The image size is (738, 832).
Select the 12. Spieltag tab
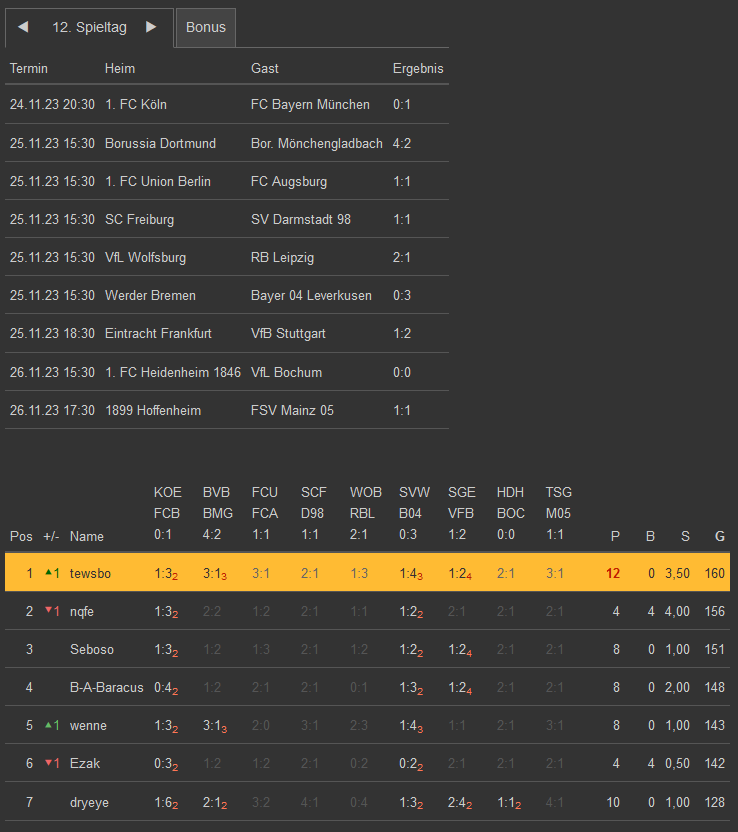click(89, 27)
